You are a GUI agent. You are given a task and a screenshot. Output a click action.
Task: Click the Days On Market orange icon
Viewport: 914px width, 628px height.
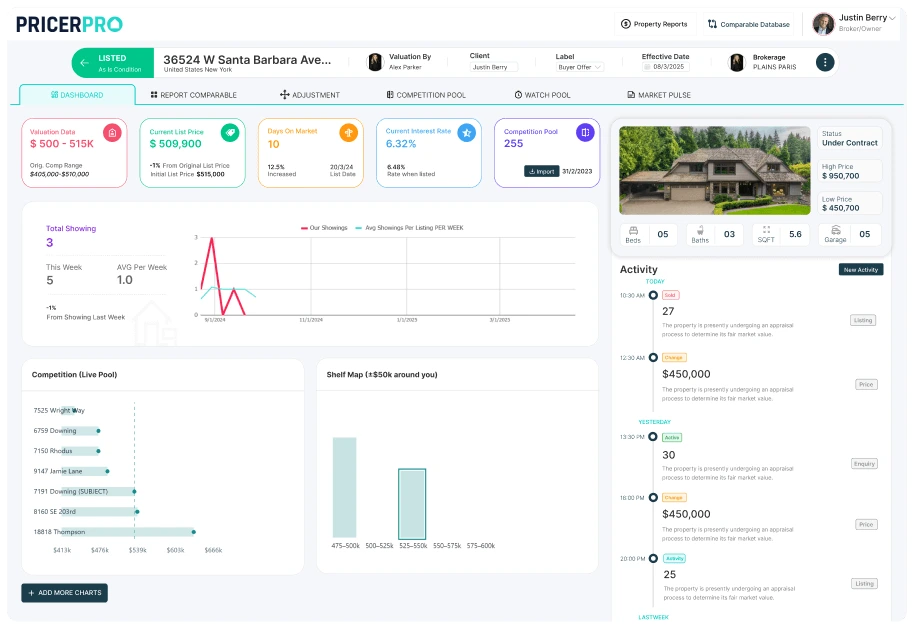(x=348, y=132)
